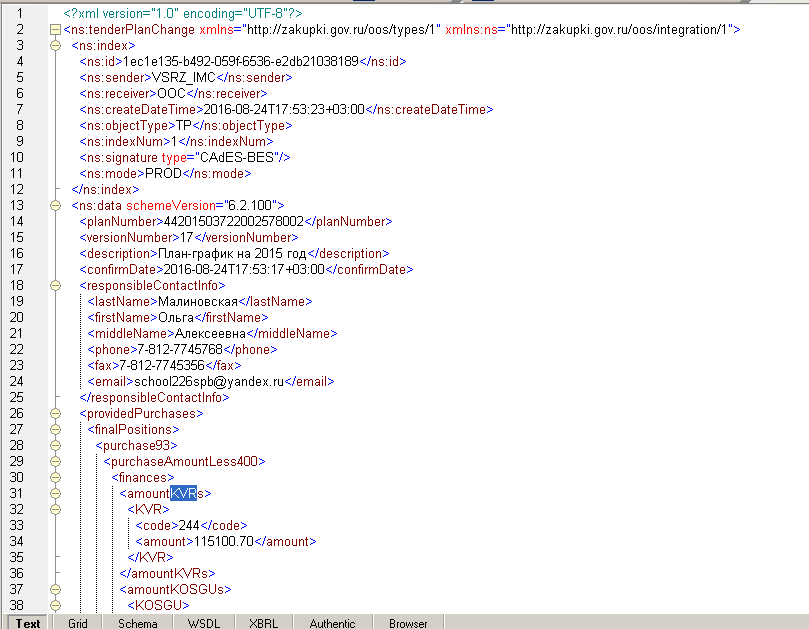Collapse the purchaseAmountLess400 fold marker

(x=55, y=462)
